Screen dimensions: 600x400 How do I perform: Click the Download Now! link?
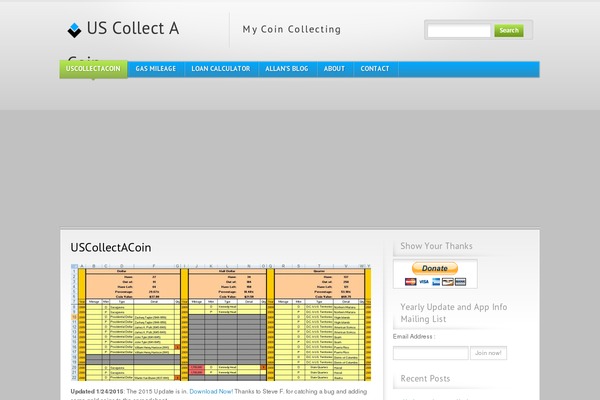click(211, 392)
